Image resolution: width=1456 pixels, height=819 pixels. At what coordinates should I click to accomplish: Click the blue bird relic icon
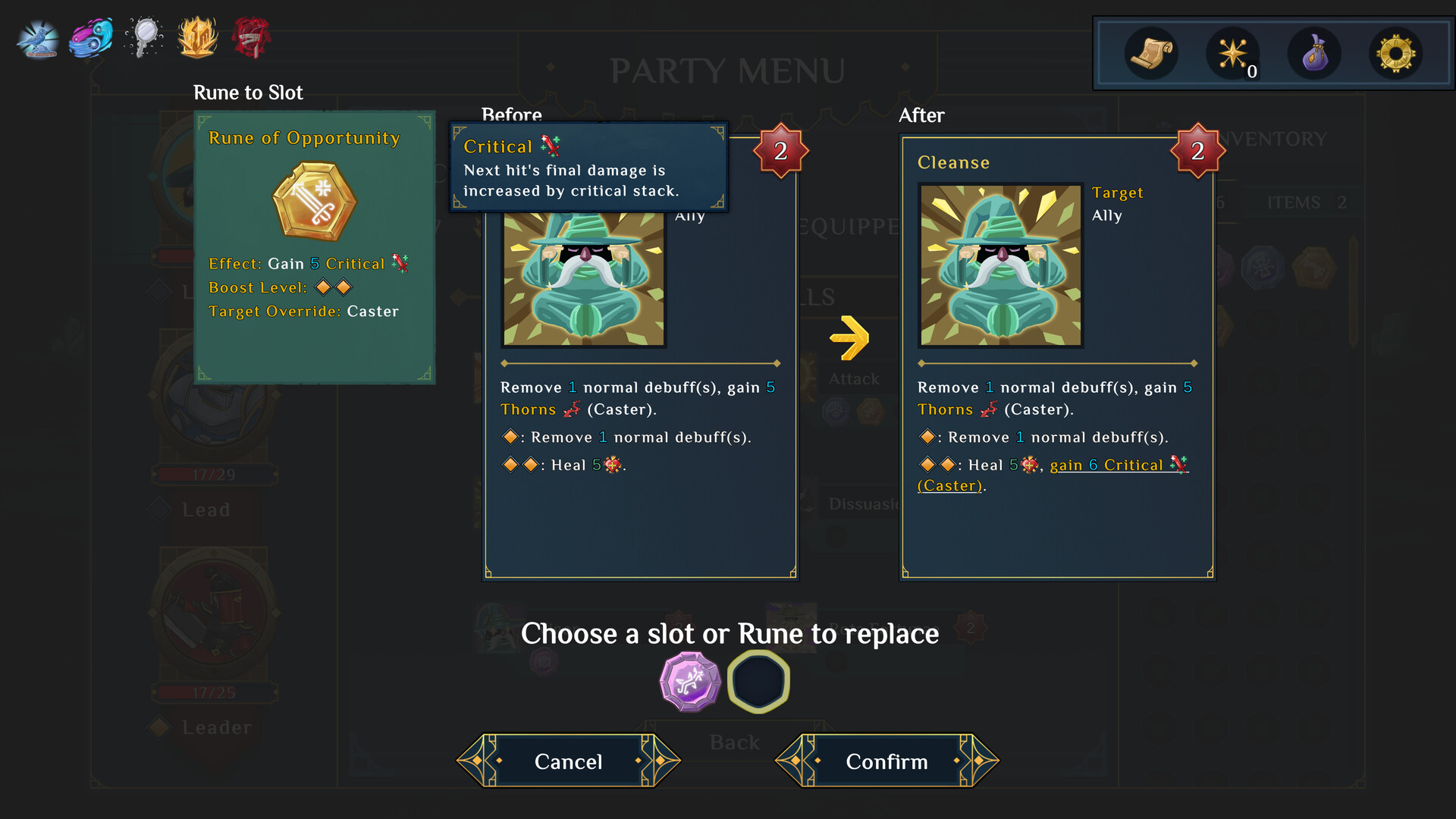(x=38, y=39)
